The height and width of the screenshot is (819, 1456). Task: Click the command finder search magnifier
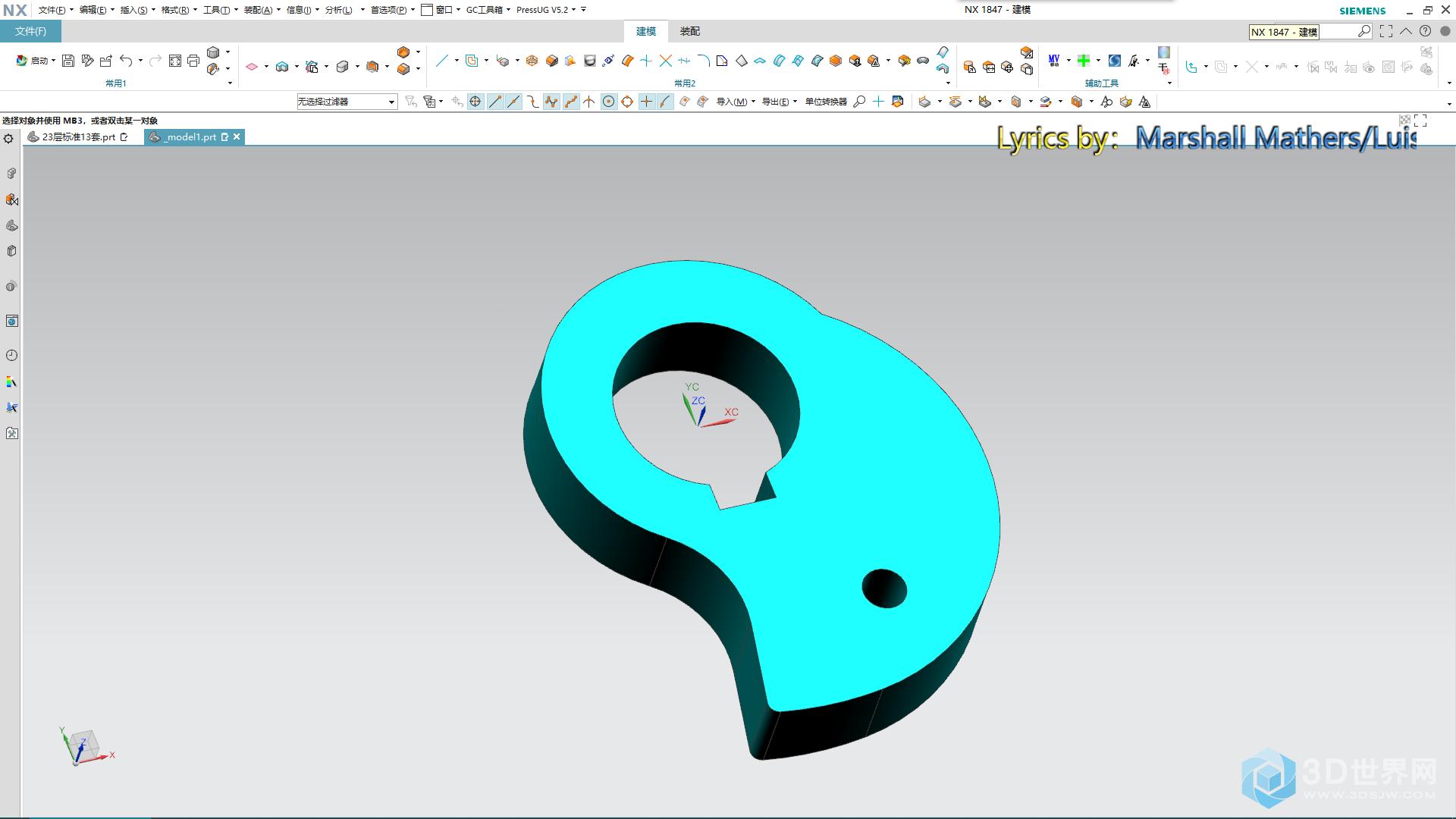point(1364,31)
